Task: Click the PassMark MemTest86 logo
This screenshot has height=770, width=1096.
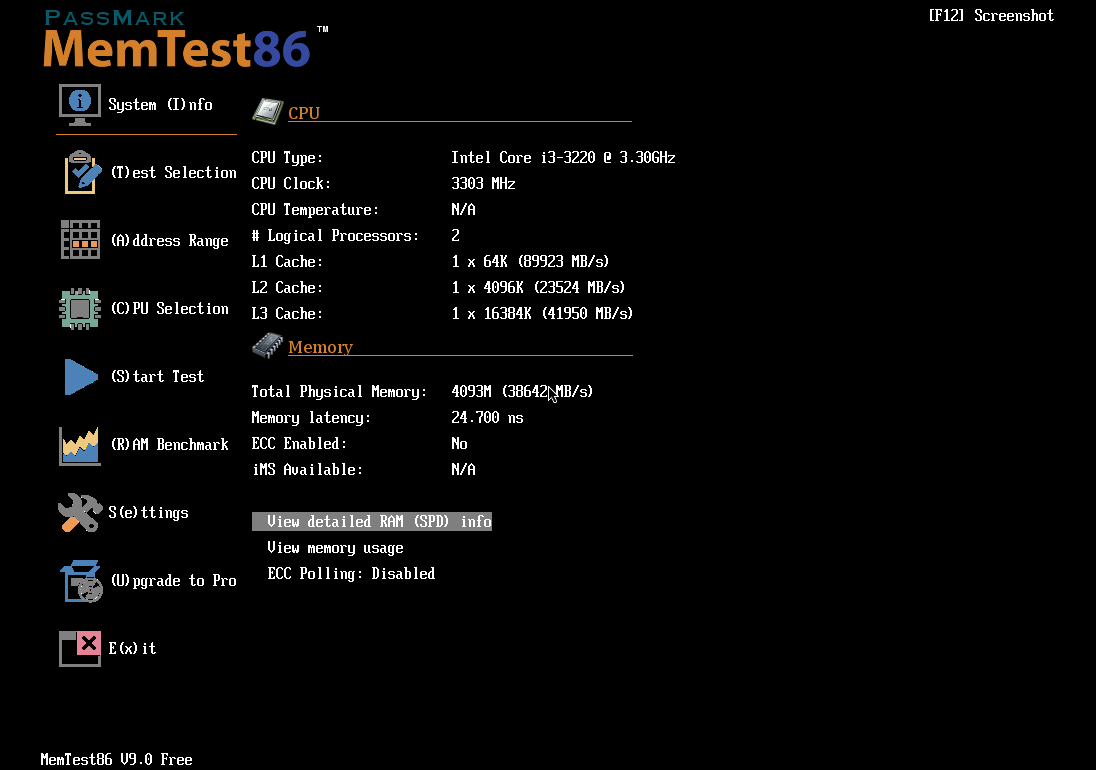Action: tap(185, 38)
